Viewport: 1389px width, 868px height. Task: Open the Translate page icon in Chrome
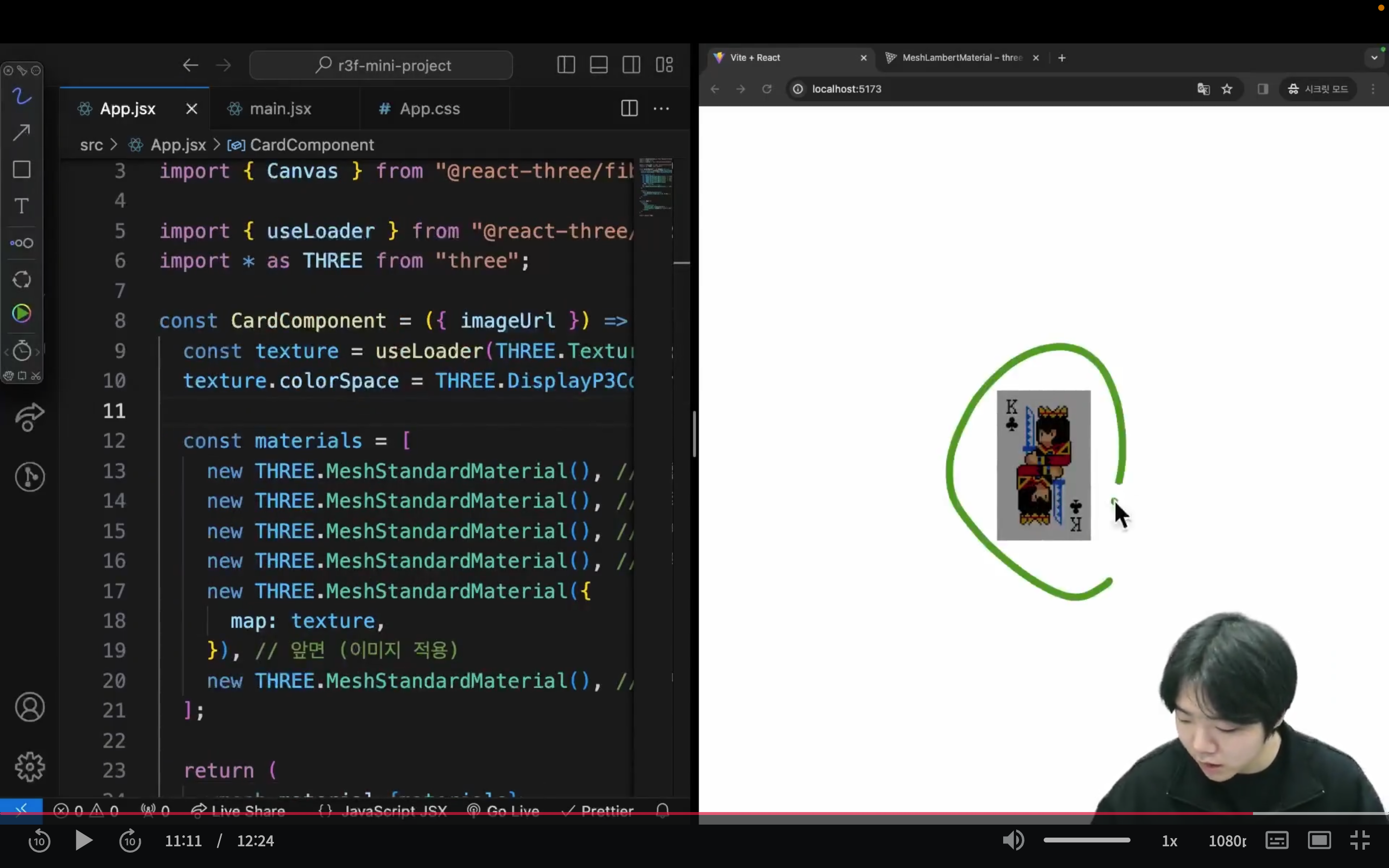tap(1204, 89)
